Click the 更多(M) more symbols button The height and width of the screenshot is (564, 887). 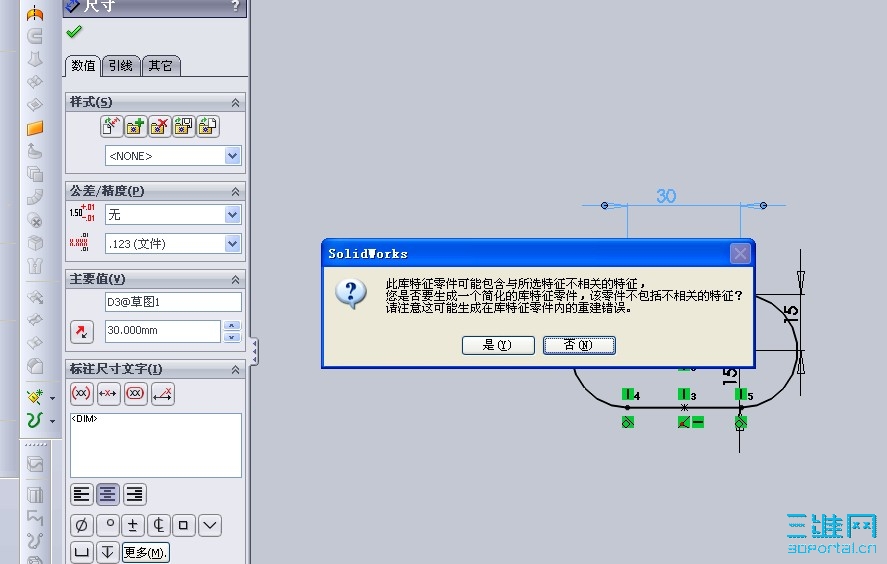[x=146, y=553]
